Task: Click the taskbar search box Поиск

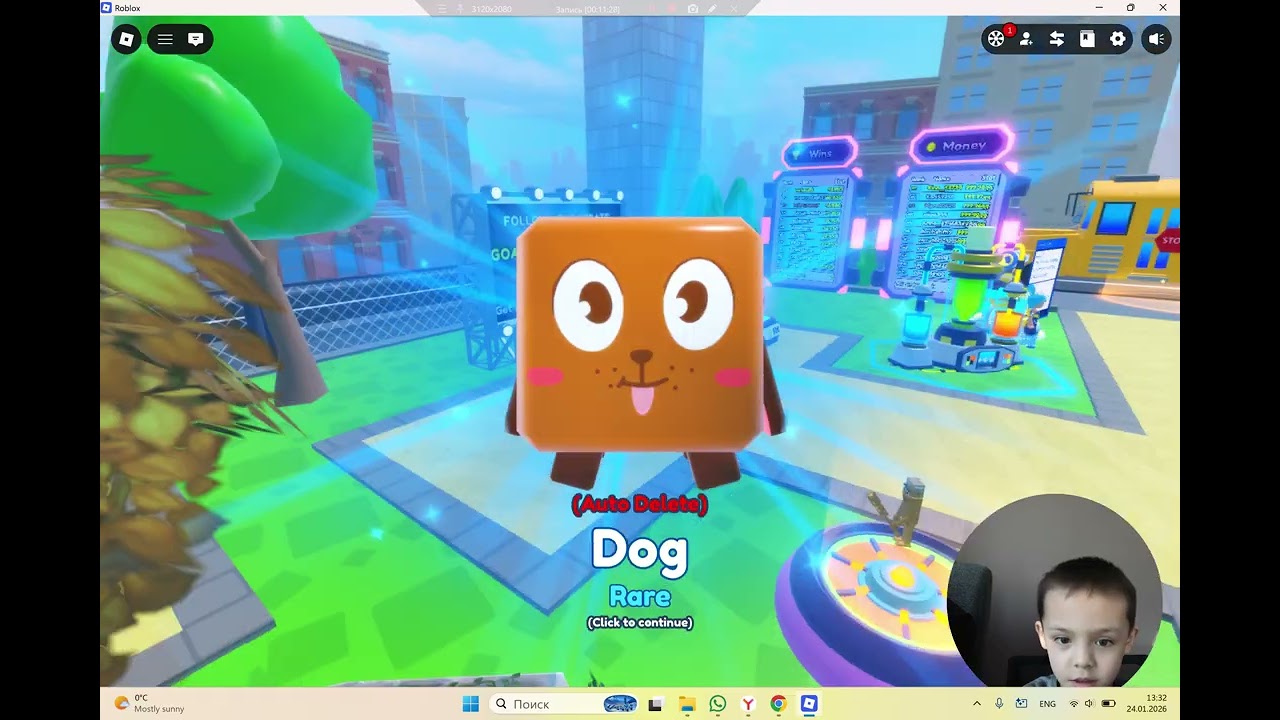Action: click(x=565, y=704)
